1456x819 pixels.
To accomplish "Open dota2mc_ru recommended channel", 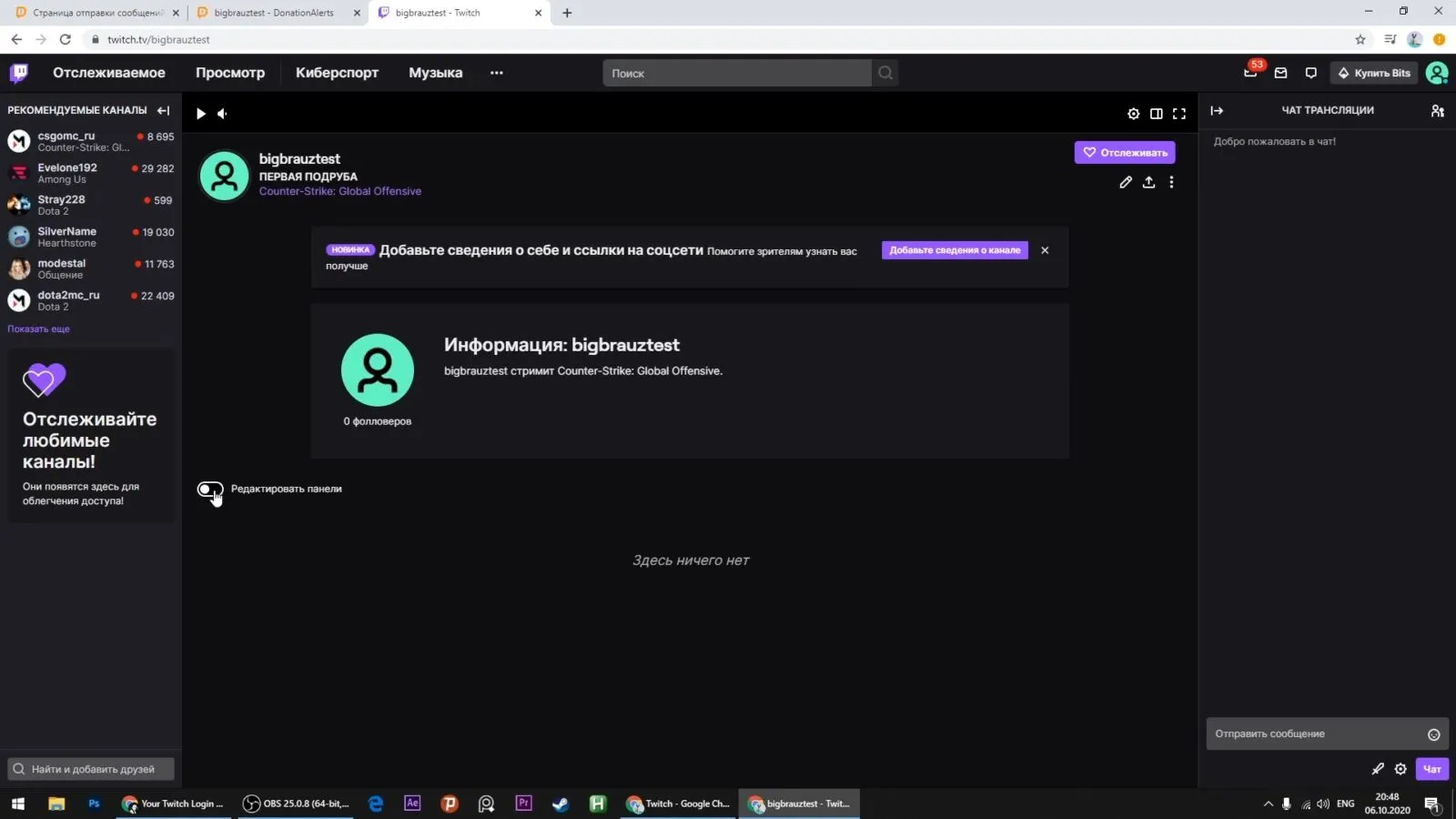I will 91,300.
